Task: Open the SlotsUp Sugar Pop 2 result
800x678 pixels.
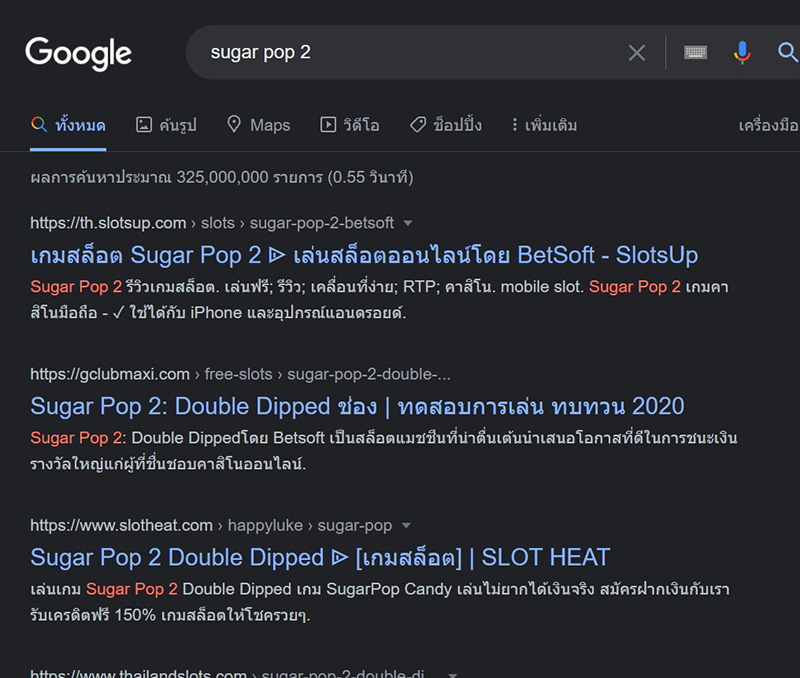Action: click(364, 255)
